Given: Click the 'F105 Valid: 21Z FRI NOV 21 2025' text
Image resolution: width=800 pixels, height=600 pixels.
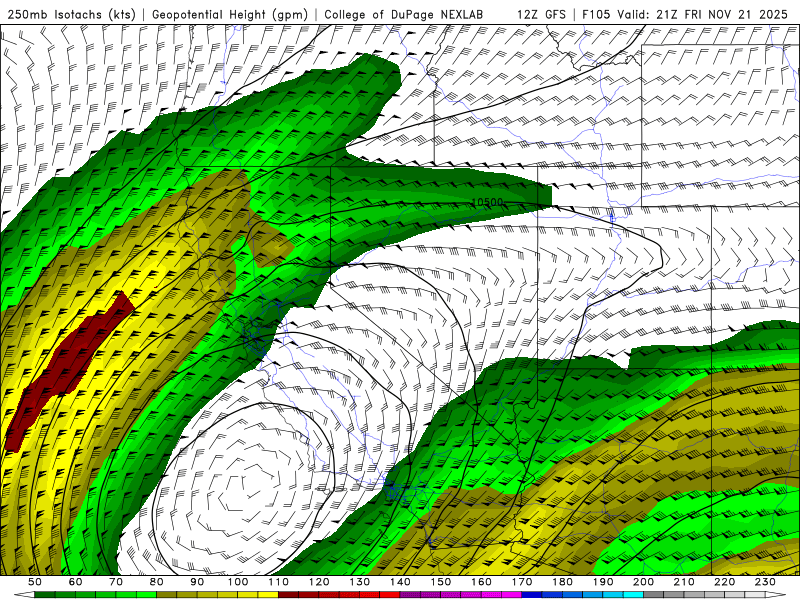Looking at the screenshot, I should click(x=686, y=15).
